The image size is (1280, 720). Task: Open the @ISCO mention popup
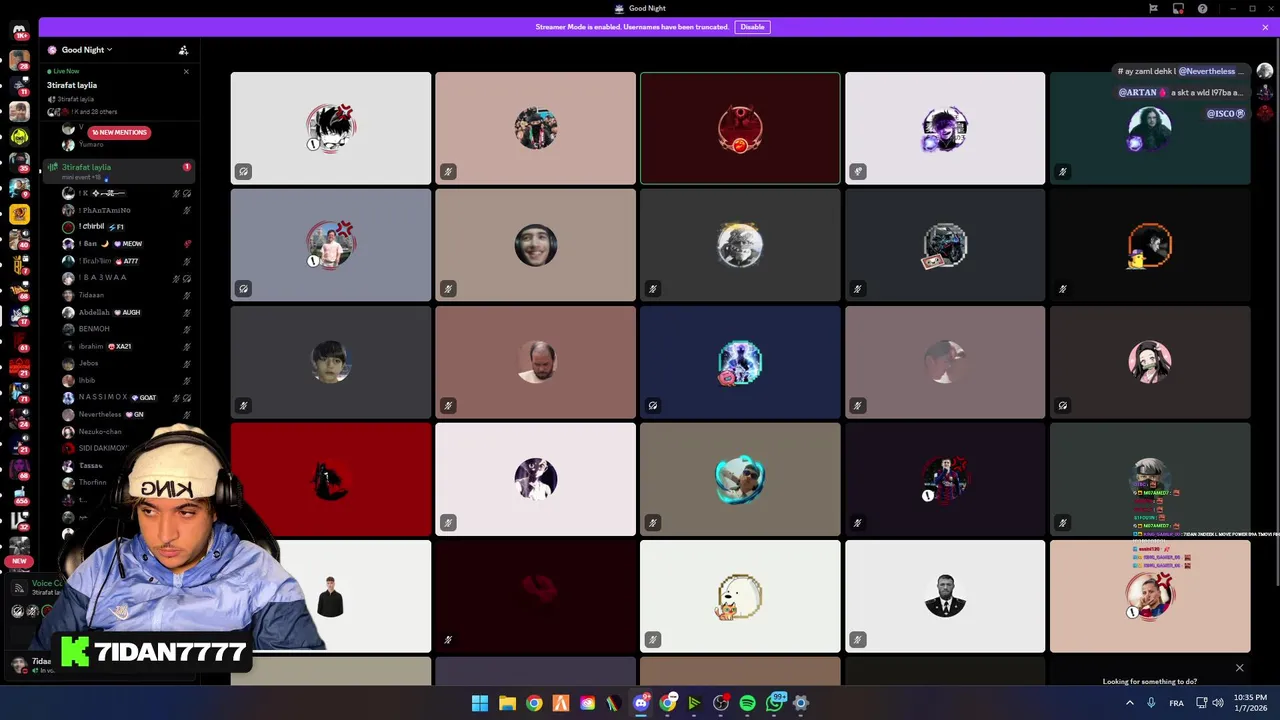click(x=1227, y=113)
